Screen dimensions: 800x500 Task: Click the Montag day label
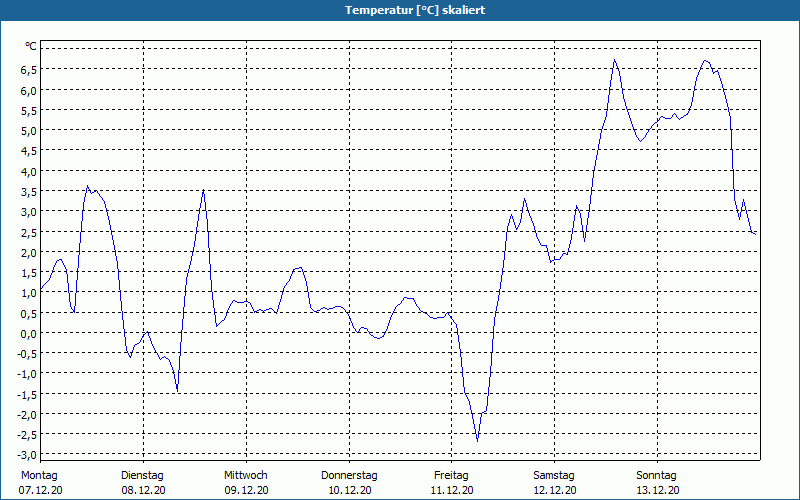(39, 476)
